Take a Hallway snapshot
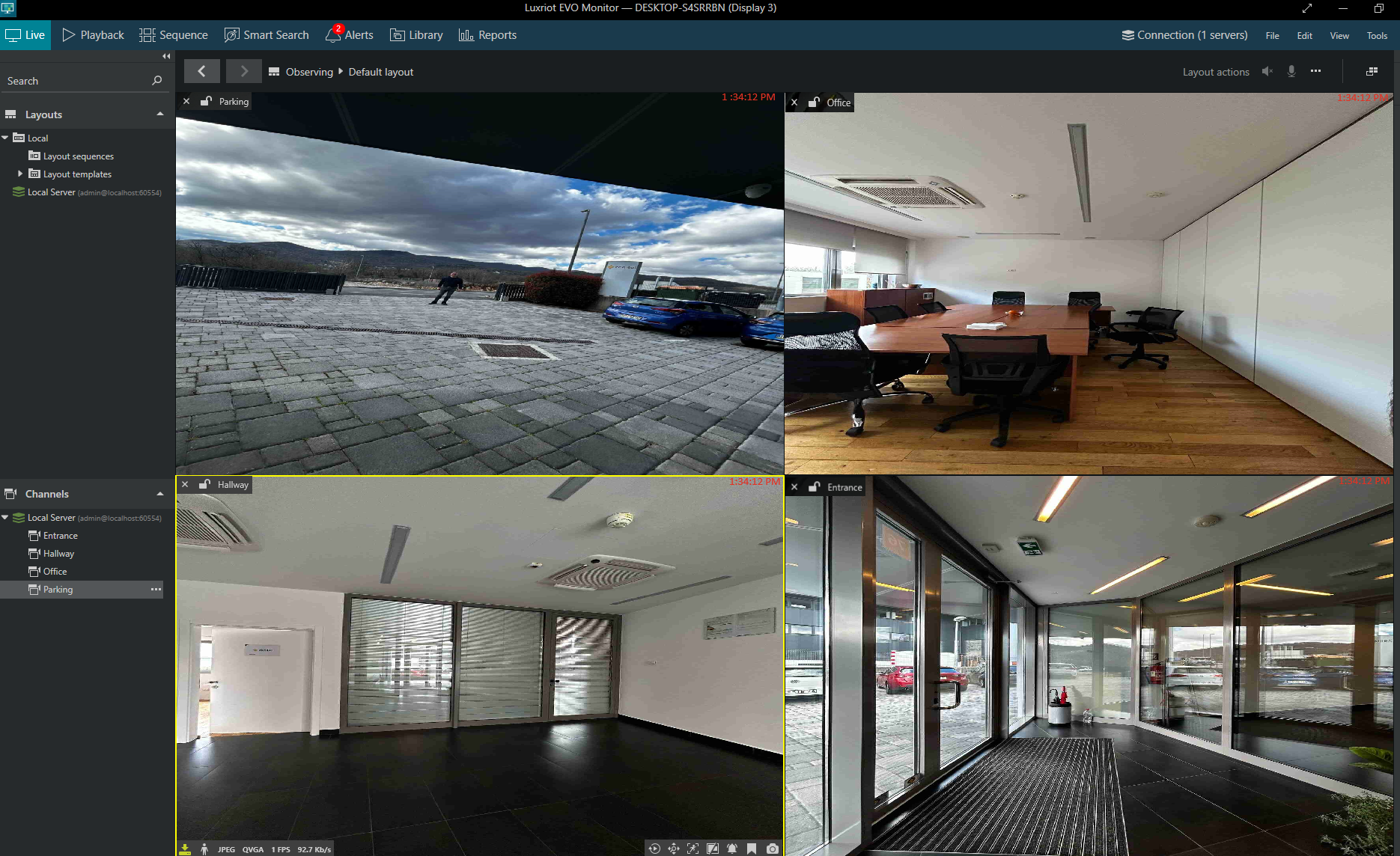Screen dimensions: 1400x856 click(x=773, y=849)
